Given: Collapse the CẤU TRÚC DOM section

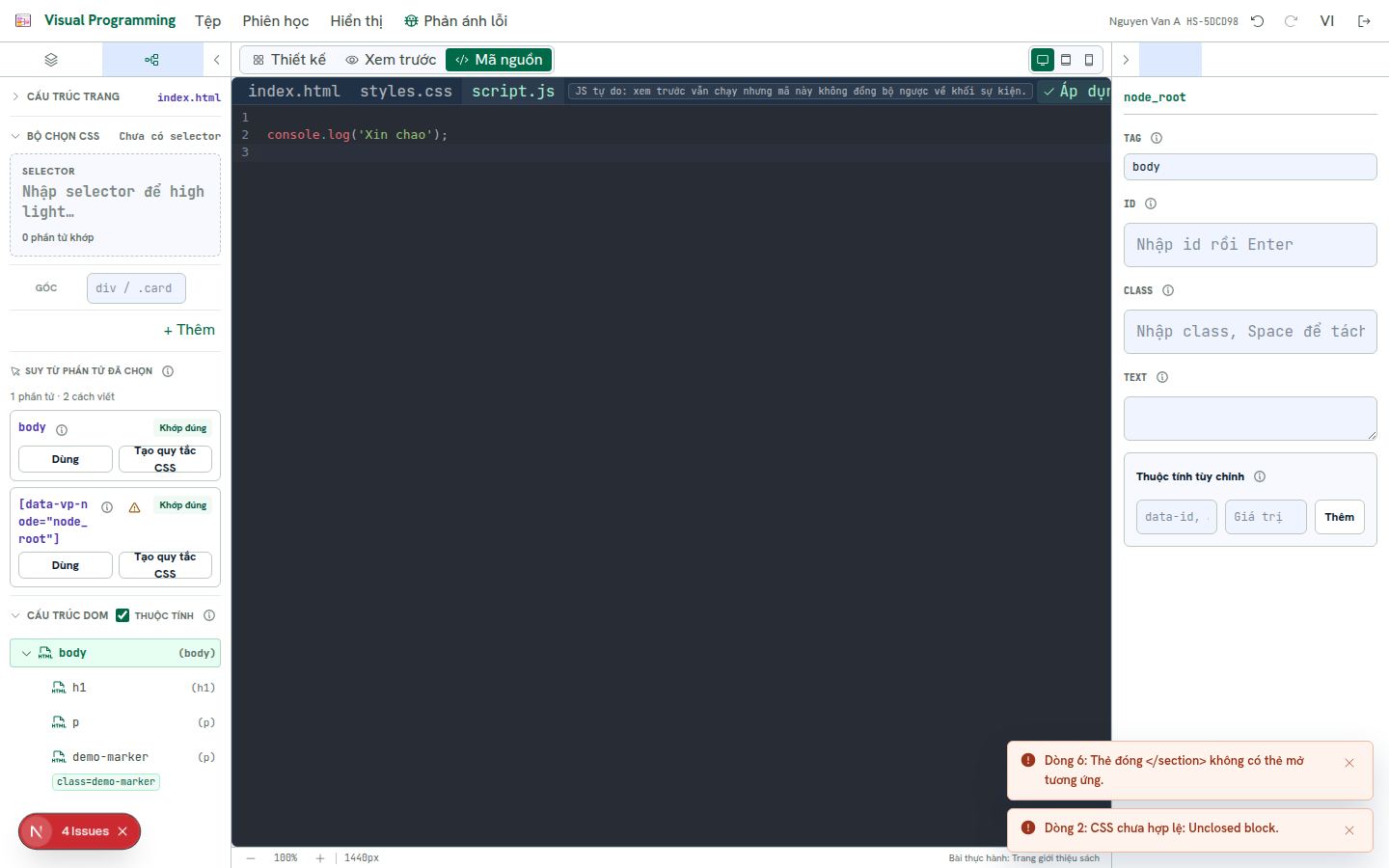Looking at the screenshot, I should click(x=15, y=615).
